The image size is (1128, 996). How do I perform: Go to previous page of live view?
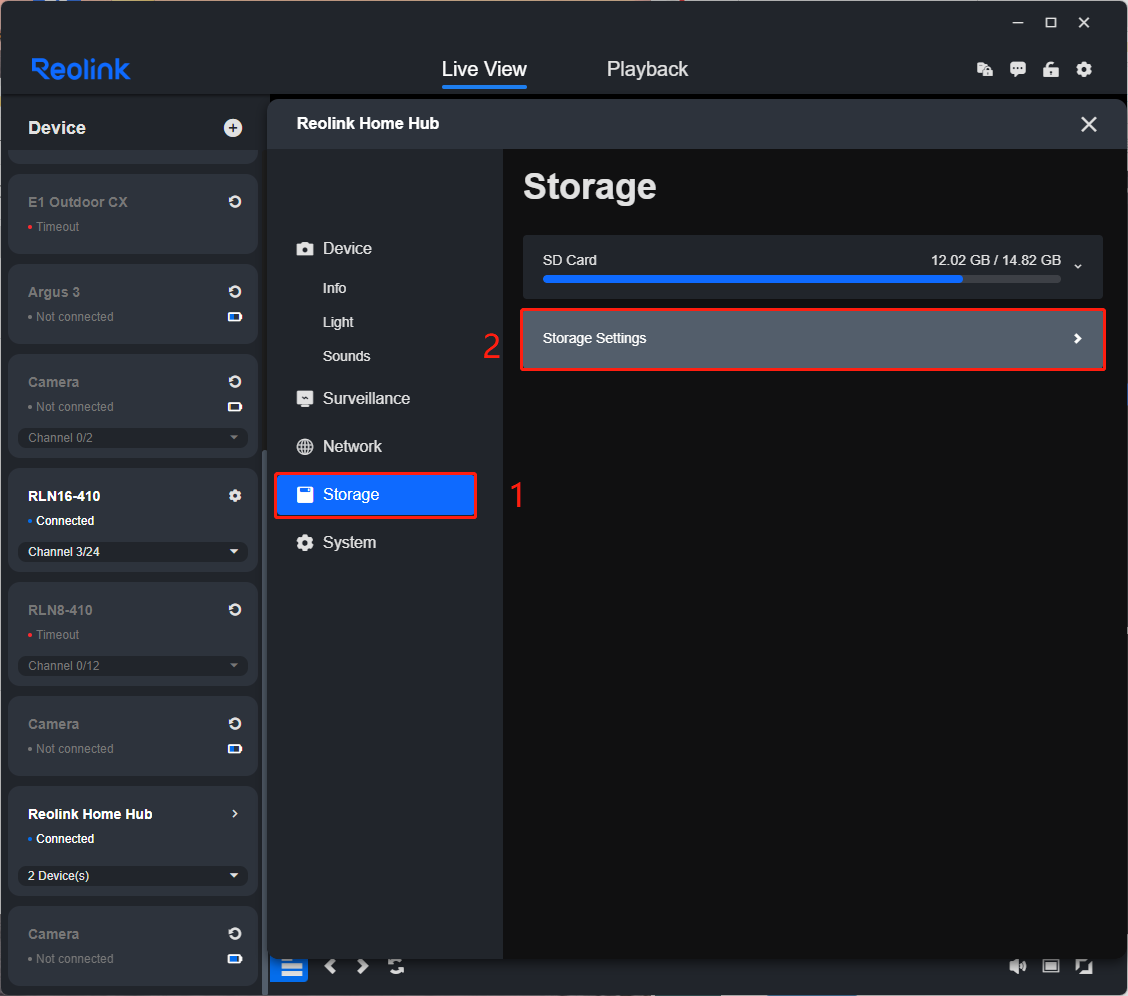click(330, 967)
